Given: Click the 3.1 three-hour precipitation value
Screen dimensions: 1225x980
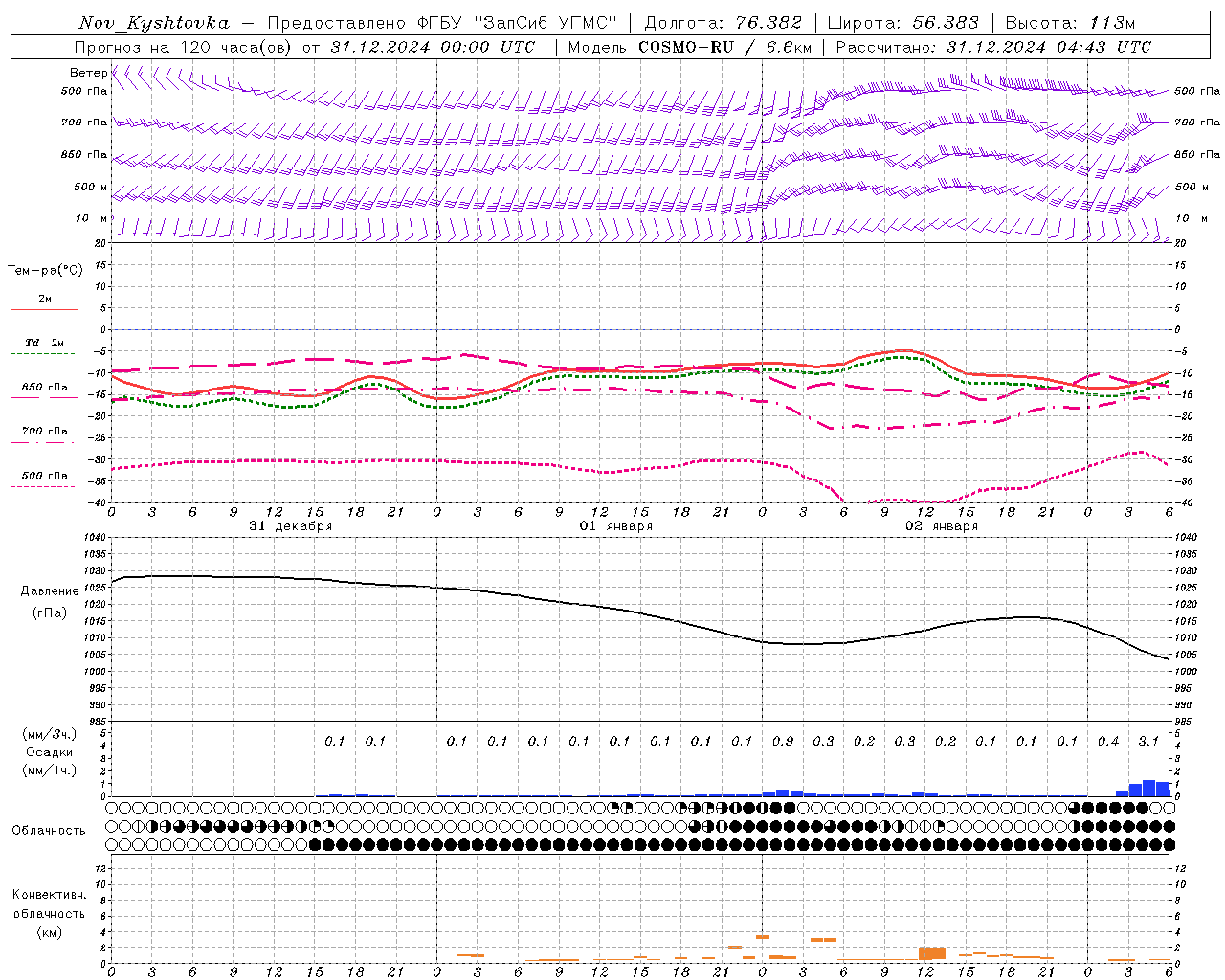Looking at the screenshot, I should (1148, 741).
